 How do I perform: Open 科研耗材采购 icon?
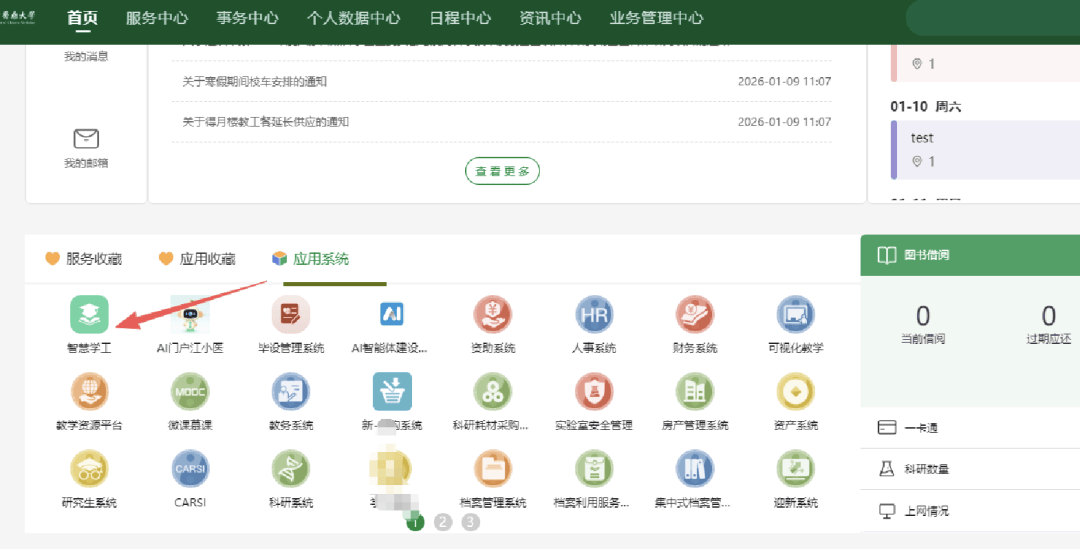(492, 391)
